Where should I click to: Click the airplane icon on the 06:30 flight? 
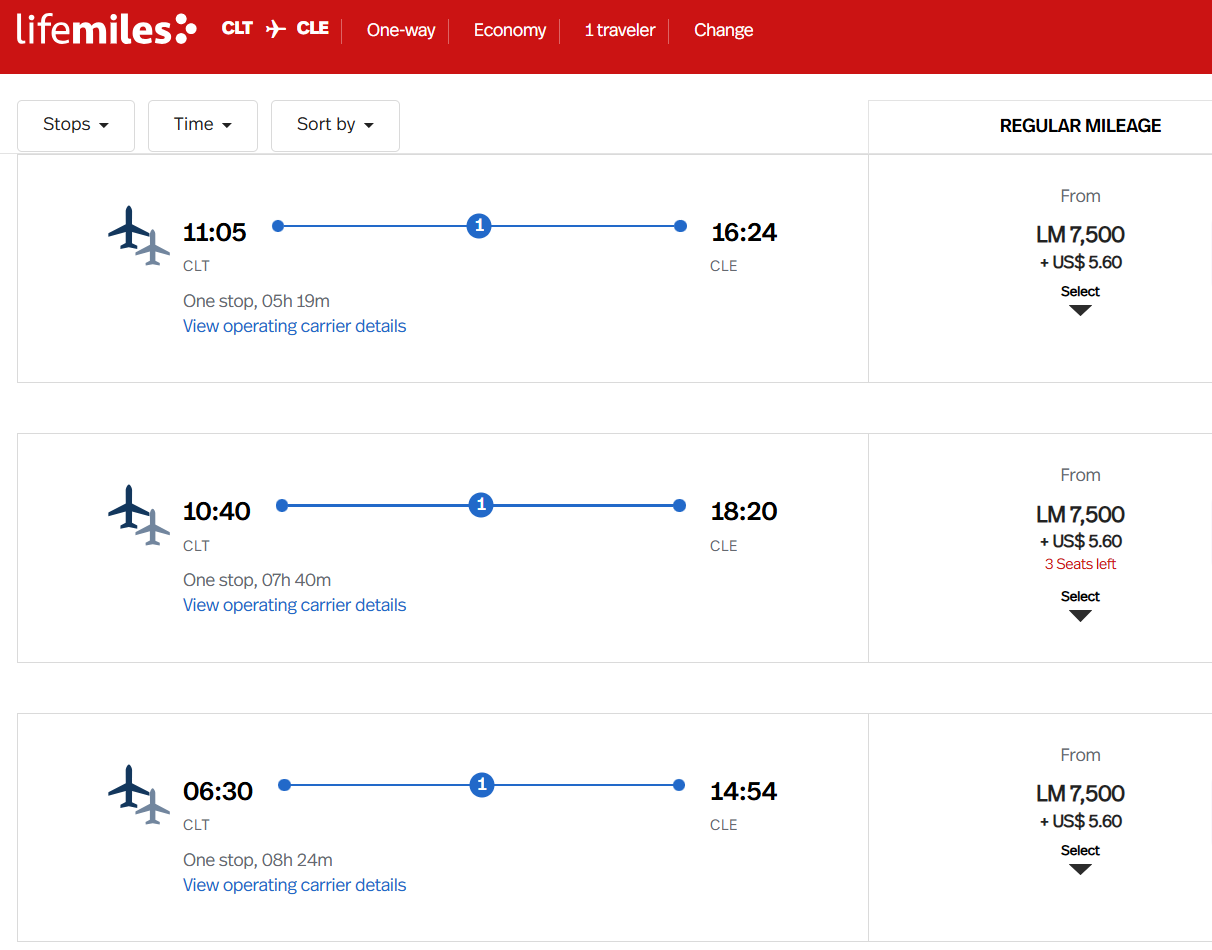(x=138, y=795)
